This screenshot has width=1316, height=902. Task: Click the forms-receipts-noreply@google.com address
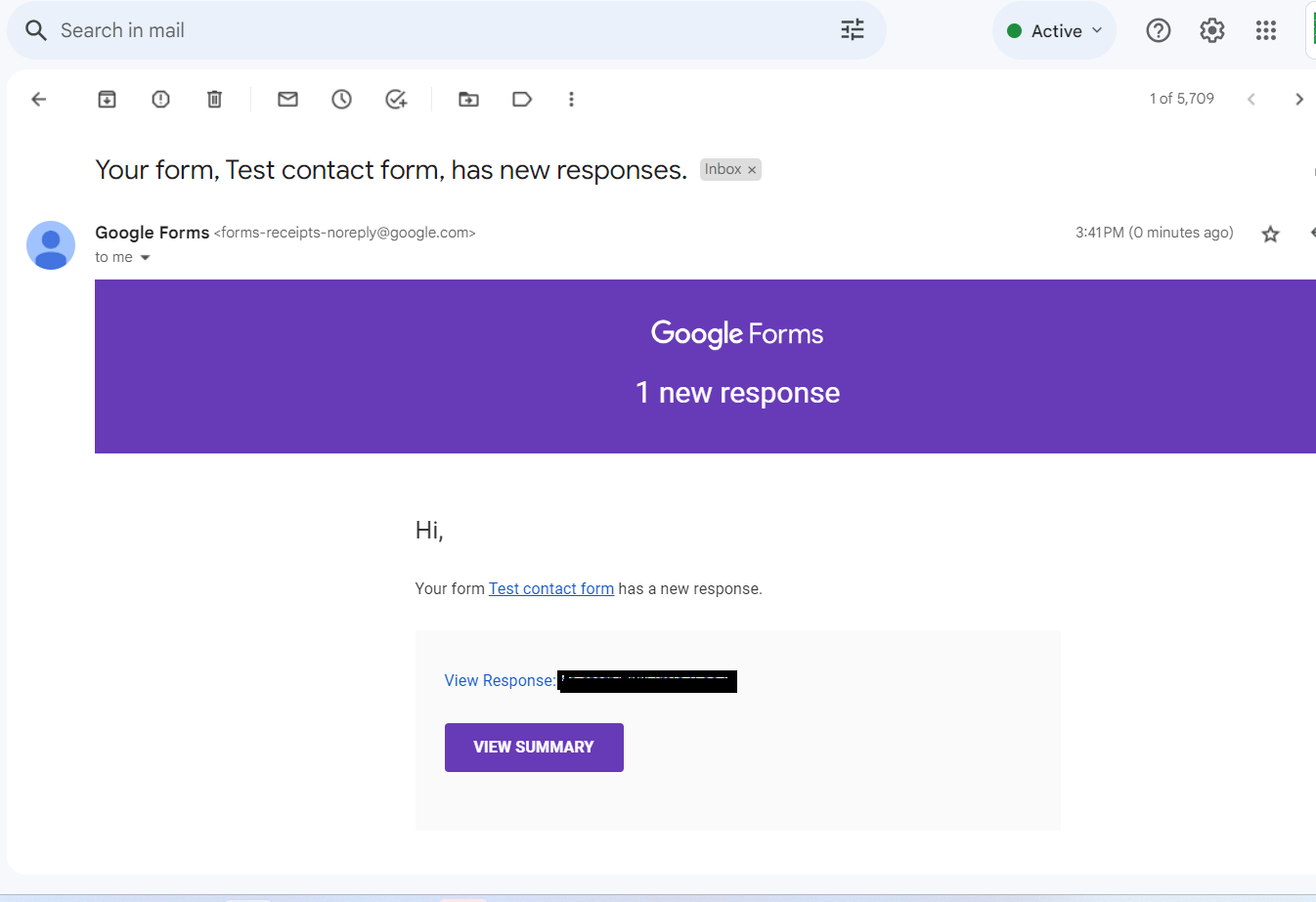[345, 233]
